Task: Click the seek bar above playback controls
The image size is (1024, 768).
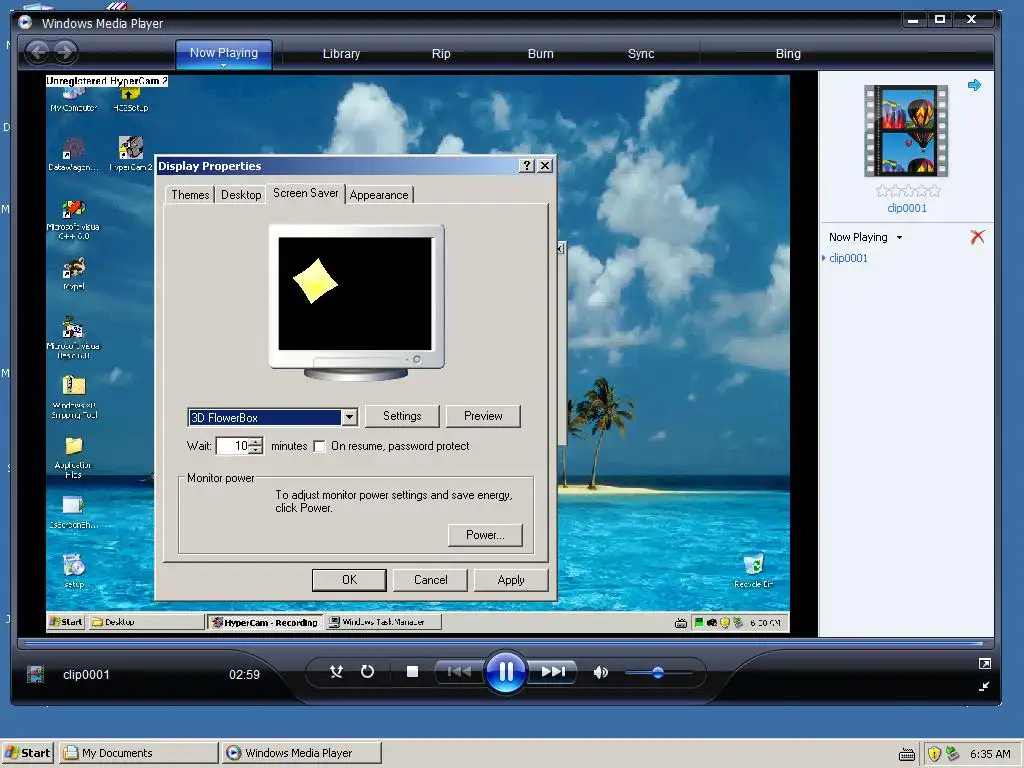Action: pyautogui.click(x=505, y=643)
